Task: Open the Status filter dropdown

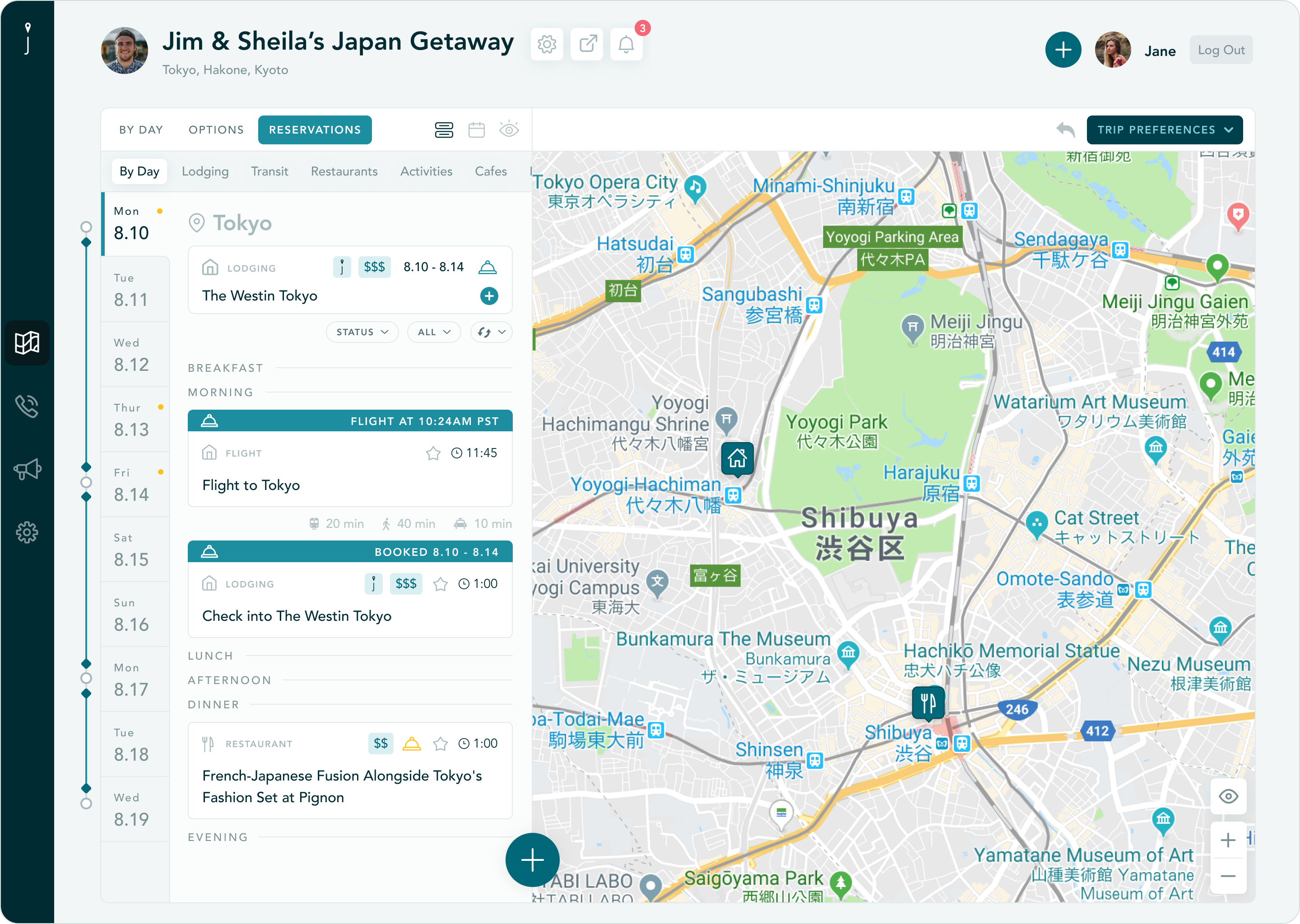Action: (362, 332)
